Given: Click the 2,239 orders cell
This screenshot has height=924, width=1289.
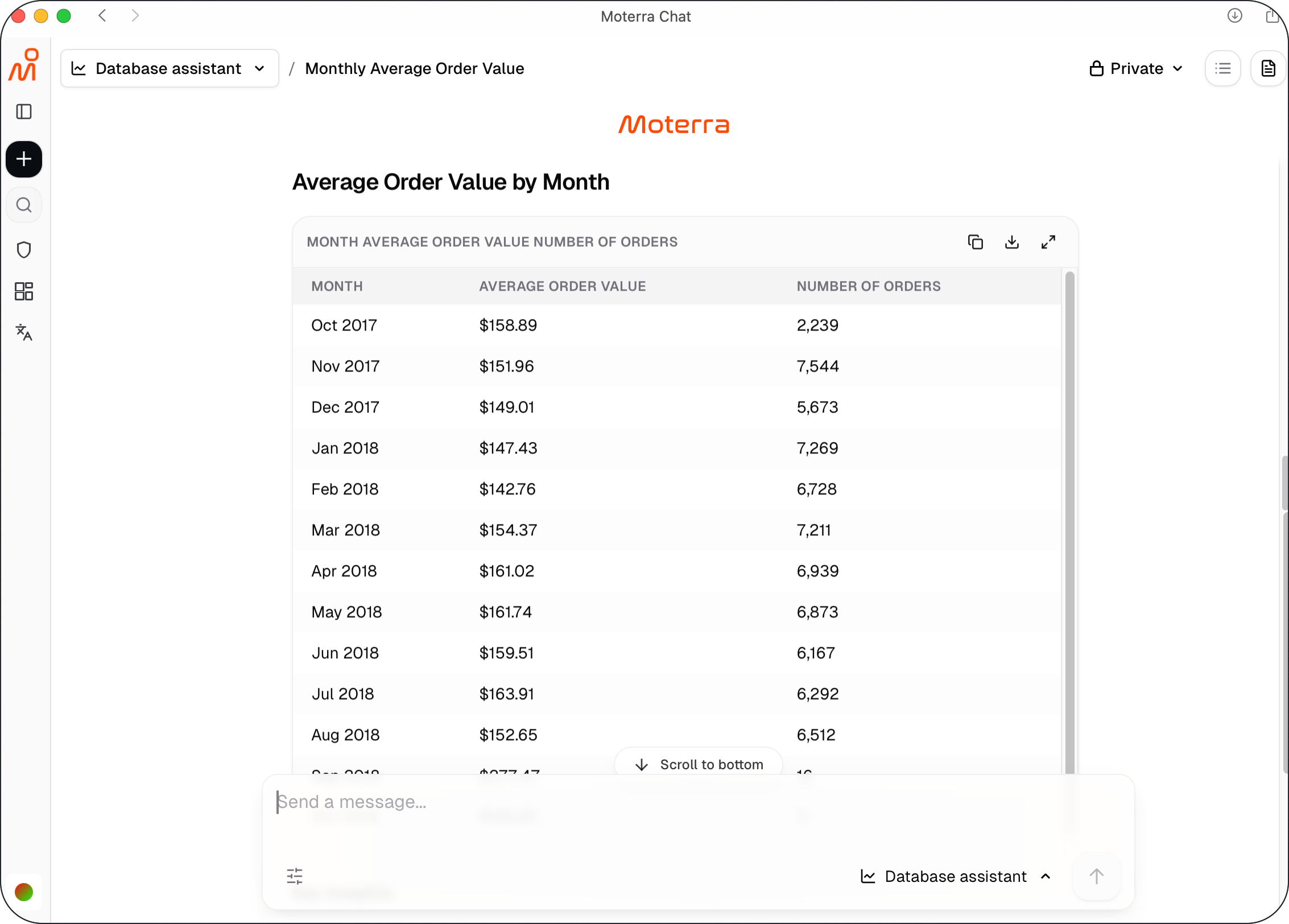Looking at the screenshot, I should 817,325.
